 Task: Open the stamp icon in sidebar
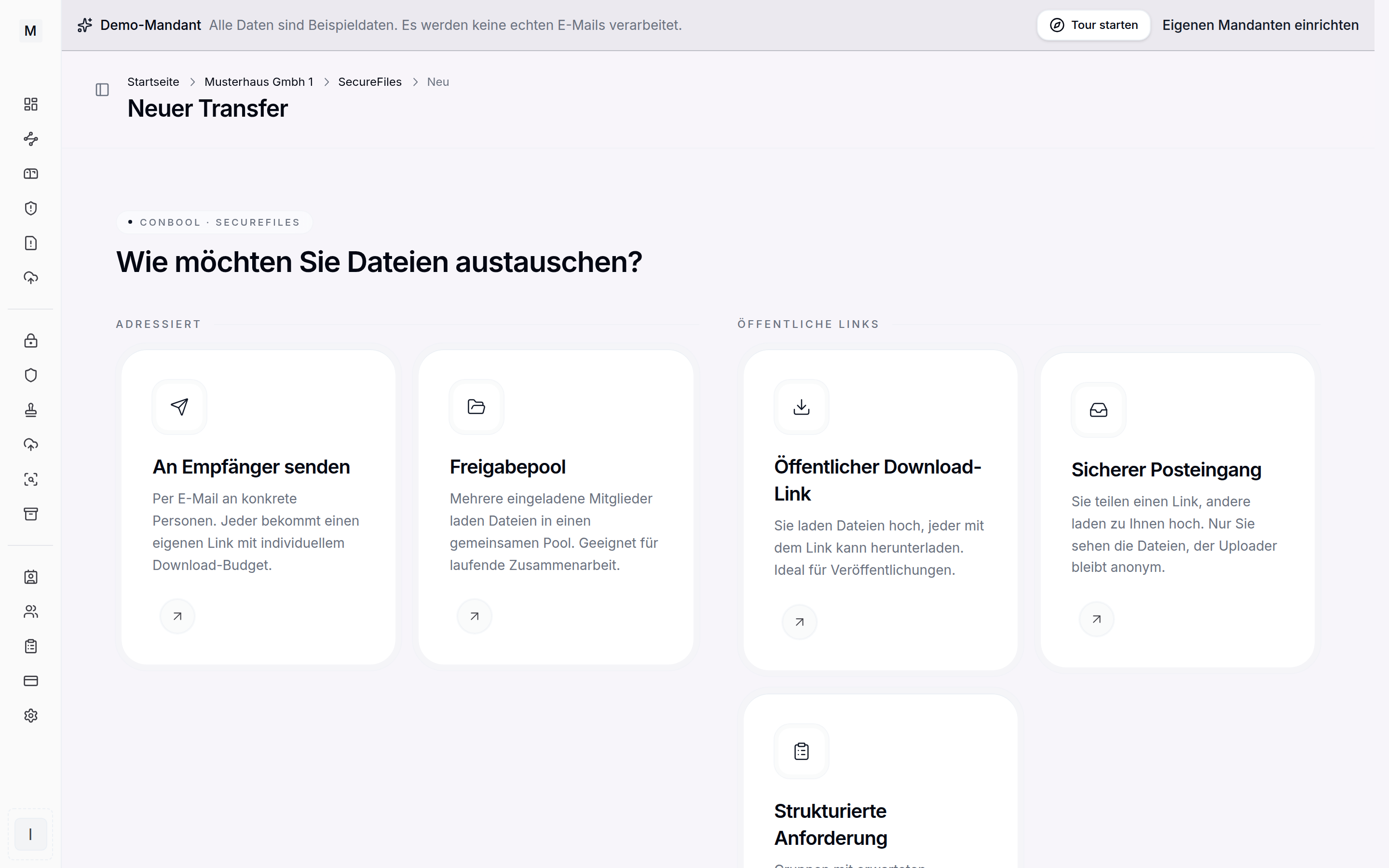point(30,410)
